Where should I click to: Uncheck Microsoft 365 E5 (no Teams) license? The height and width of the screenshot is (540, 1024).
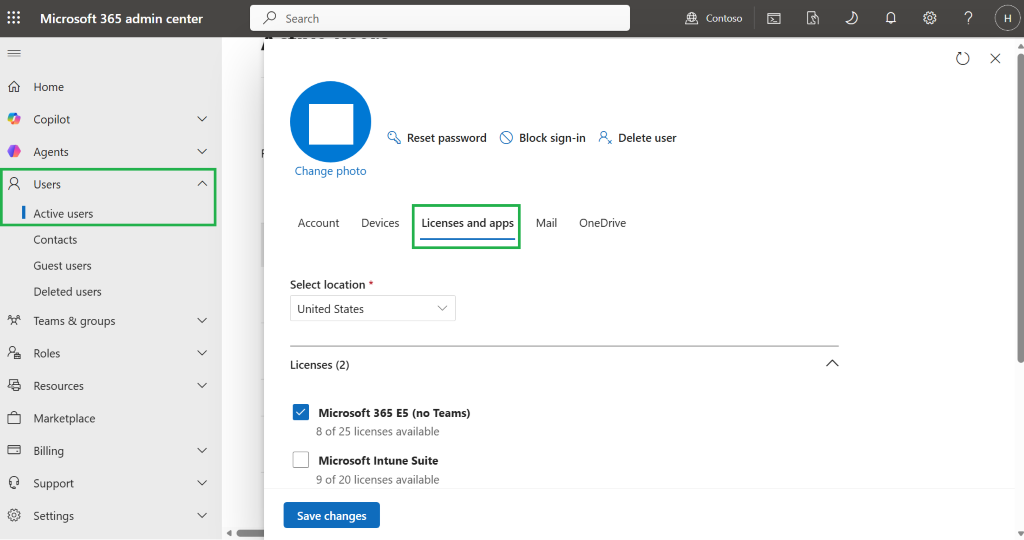(x=300, y=412)
